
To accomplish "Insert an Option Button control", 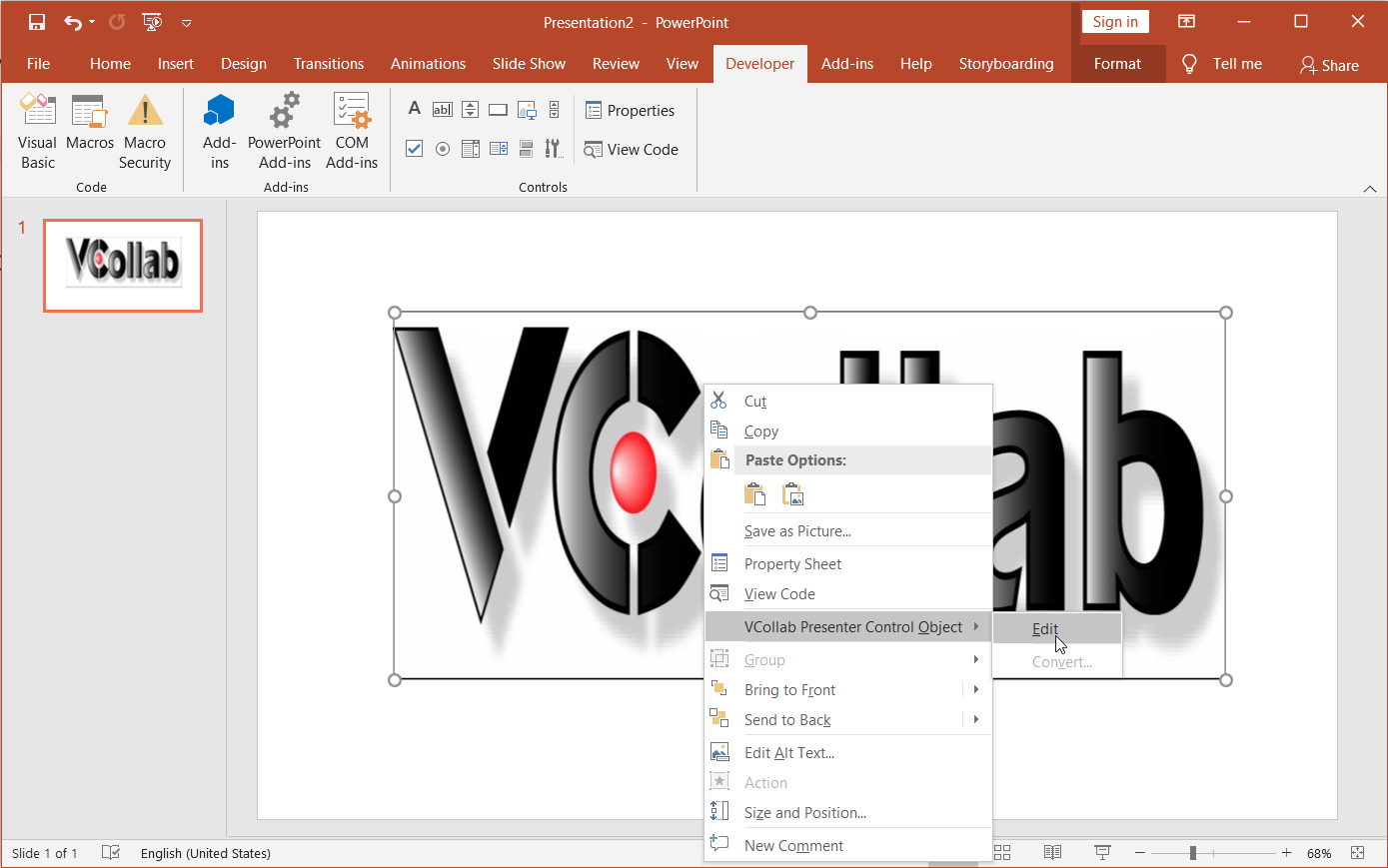I will (x=443, y=149).
